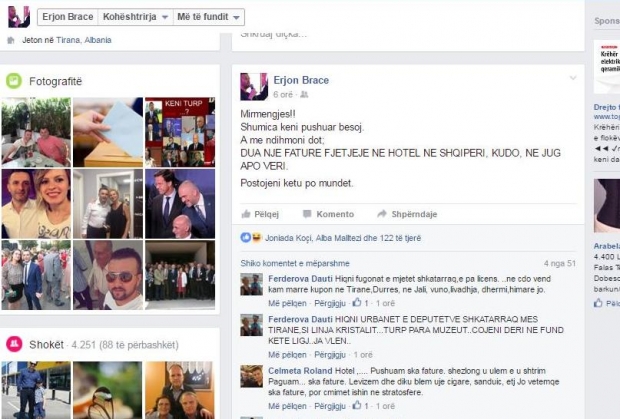Open Joniada Koçi reactor name link

point(289,238)
